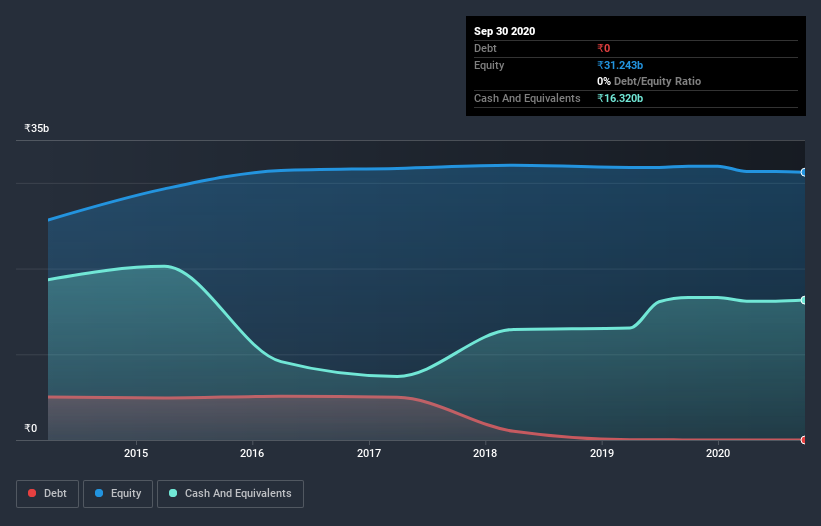The height and width of the screenshot is (526, 821).
Task: Click the ₹0 y-axis label
Action: tap(31, 428)
